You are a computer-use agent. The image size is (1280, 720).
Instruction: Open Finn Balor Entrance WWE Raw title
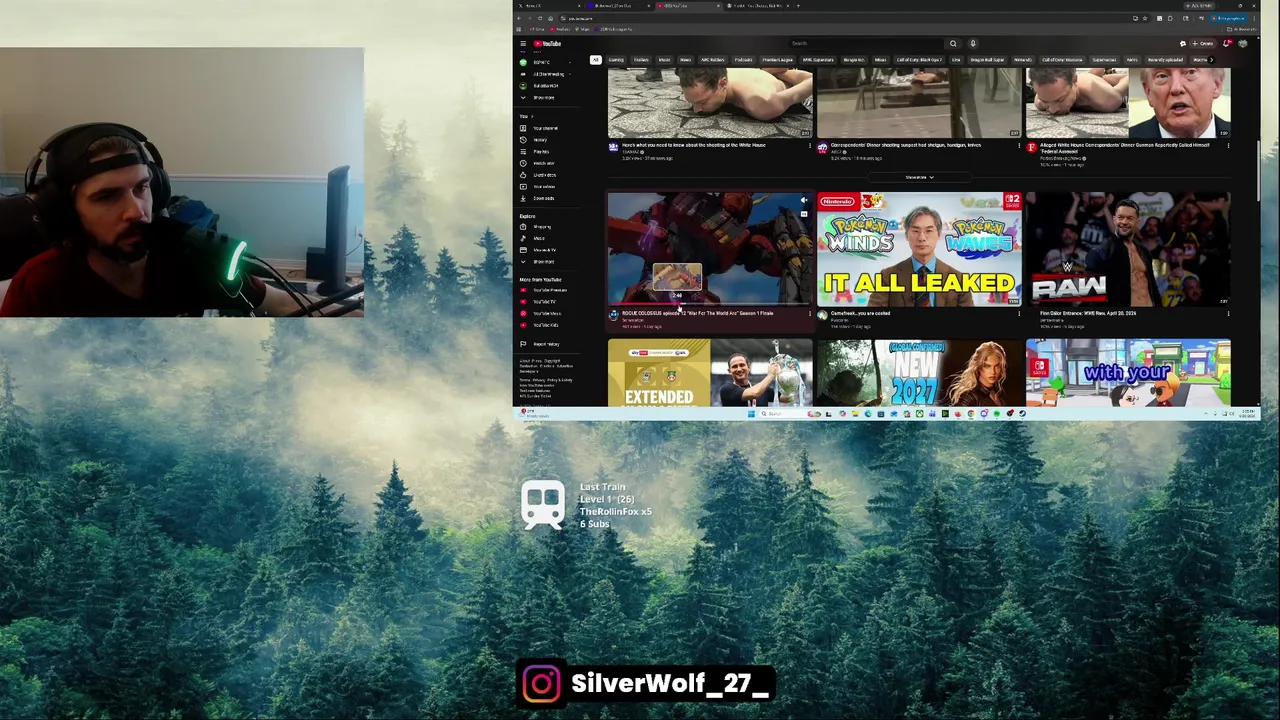coord(1088,313)
